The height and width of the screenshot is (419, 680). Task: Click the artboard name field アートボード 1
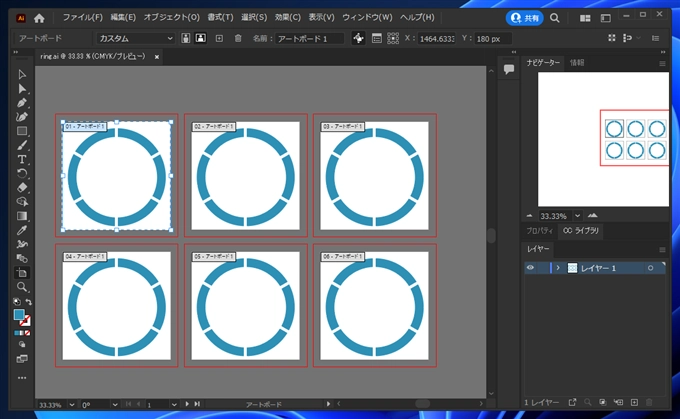(x=310, y=39)
